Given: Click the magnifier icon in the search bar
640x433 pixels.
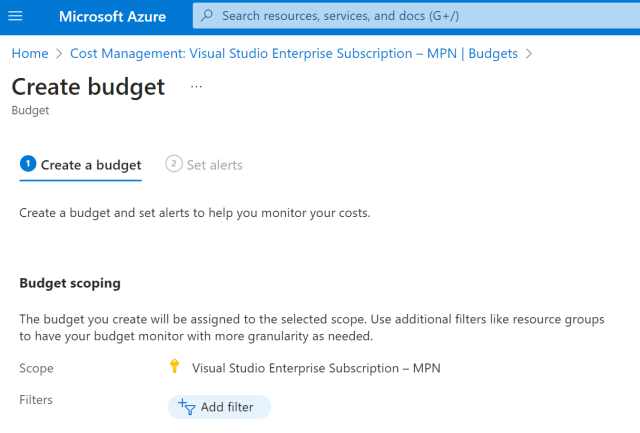Looking at the screenshot, I should coord(207,16).
